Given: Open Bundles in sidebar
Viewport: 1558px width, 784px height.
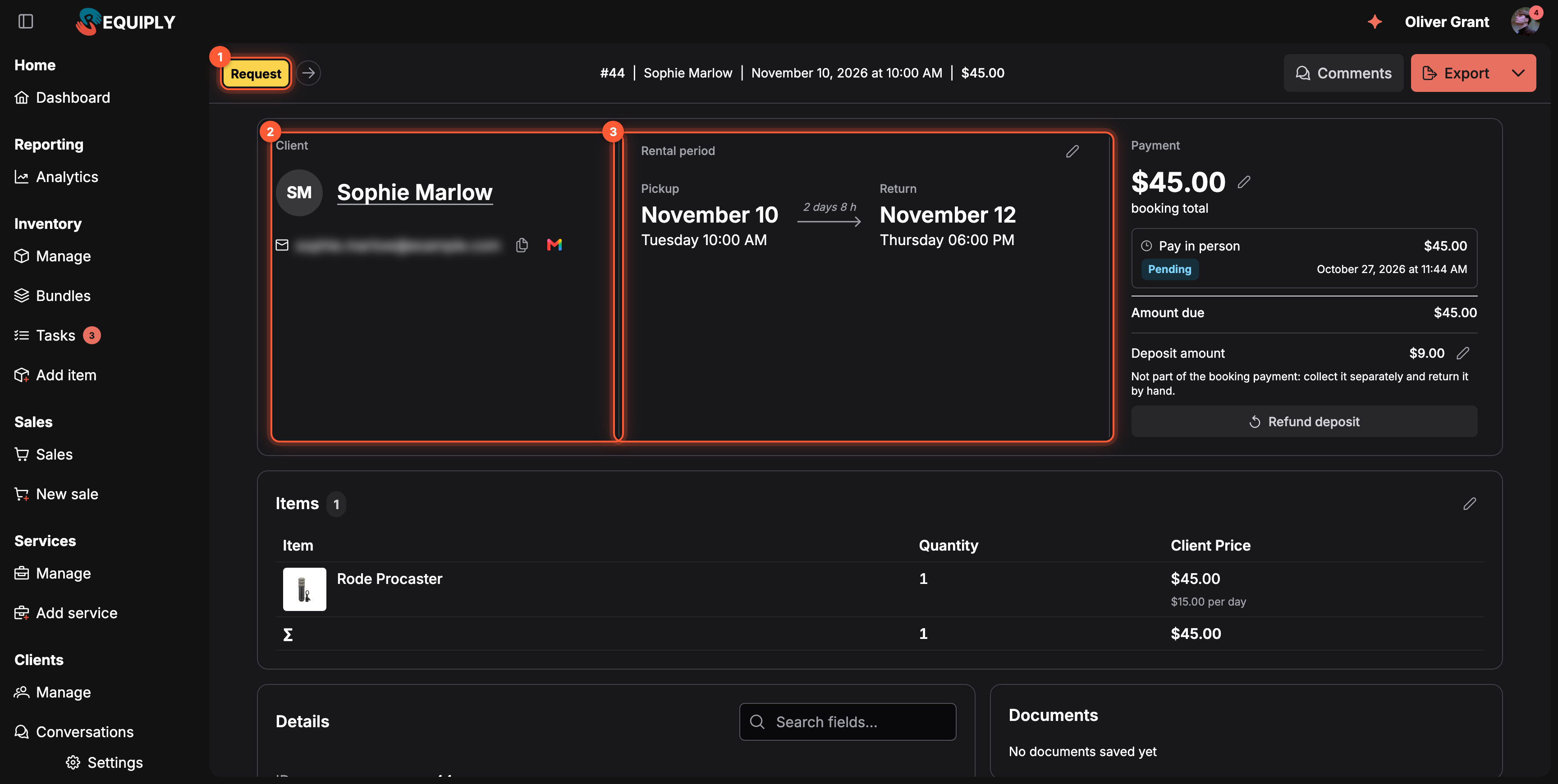Looking at the screenshot, I should 53,296.
